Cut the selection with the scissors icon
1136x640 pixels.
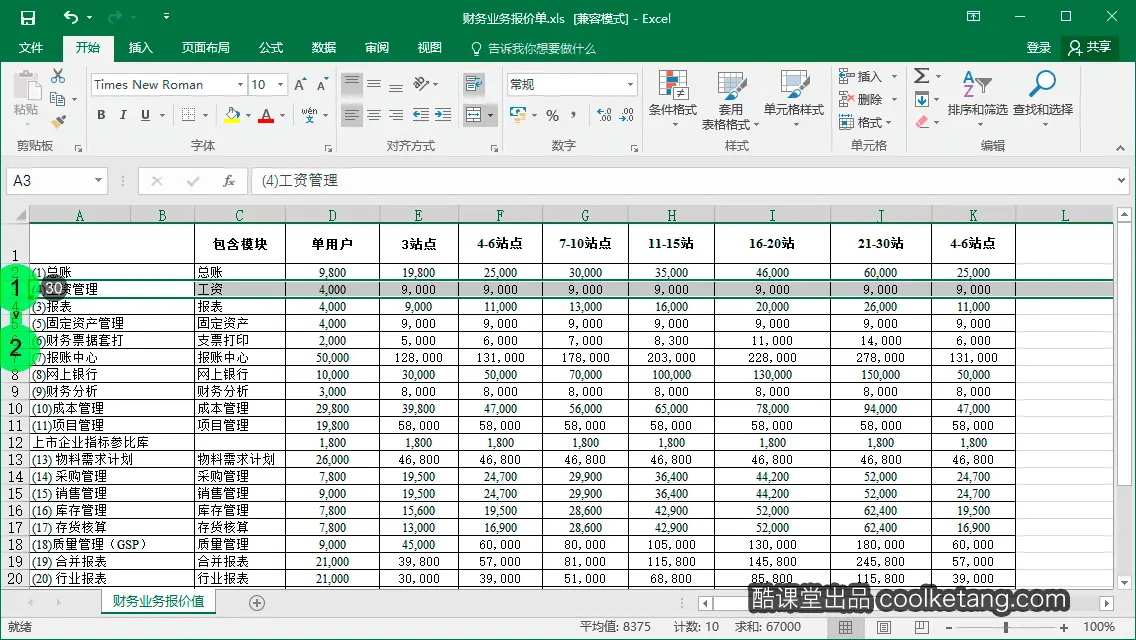coord(58,76)
